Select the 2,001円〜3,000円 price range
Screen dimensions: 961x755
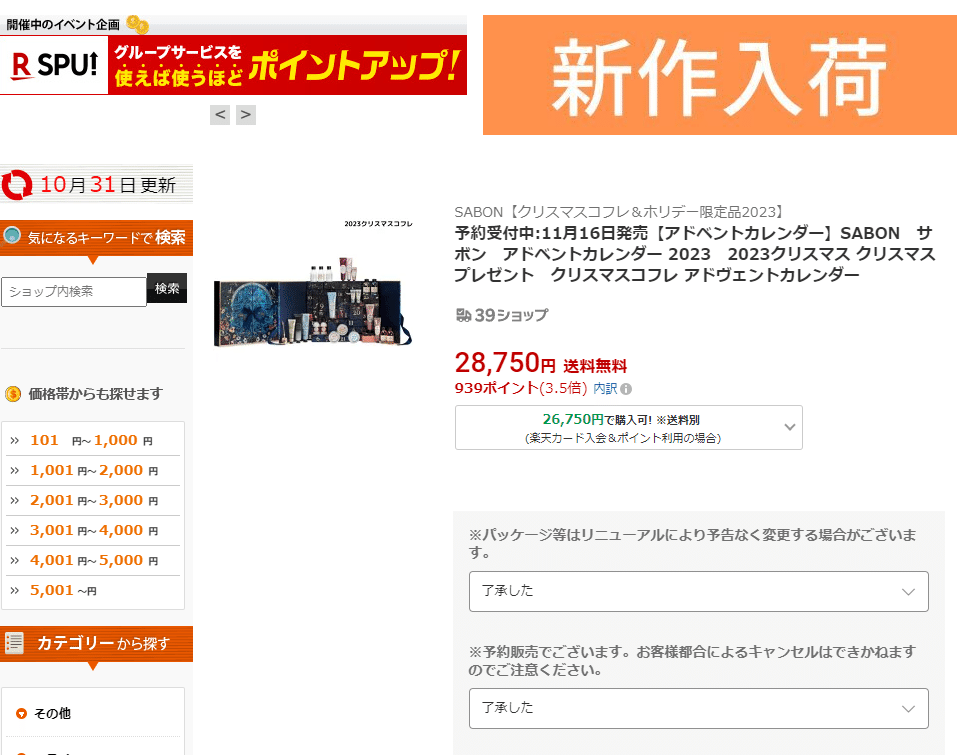[93, 501]
